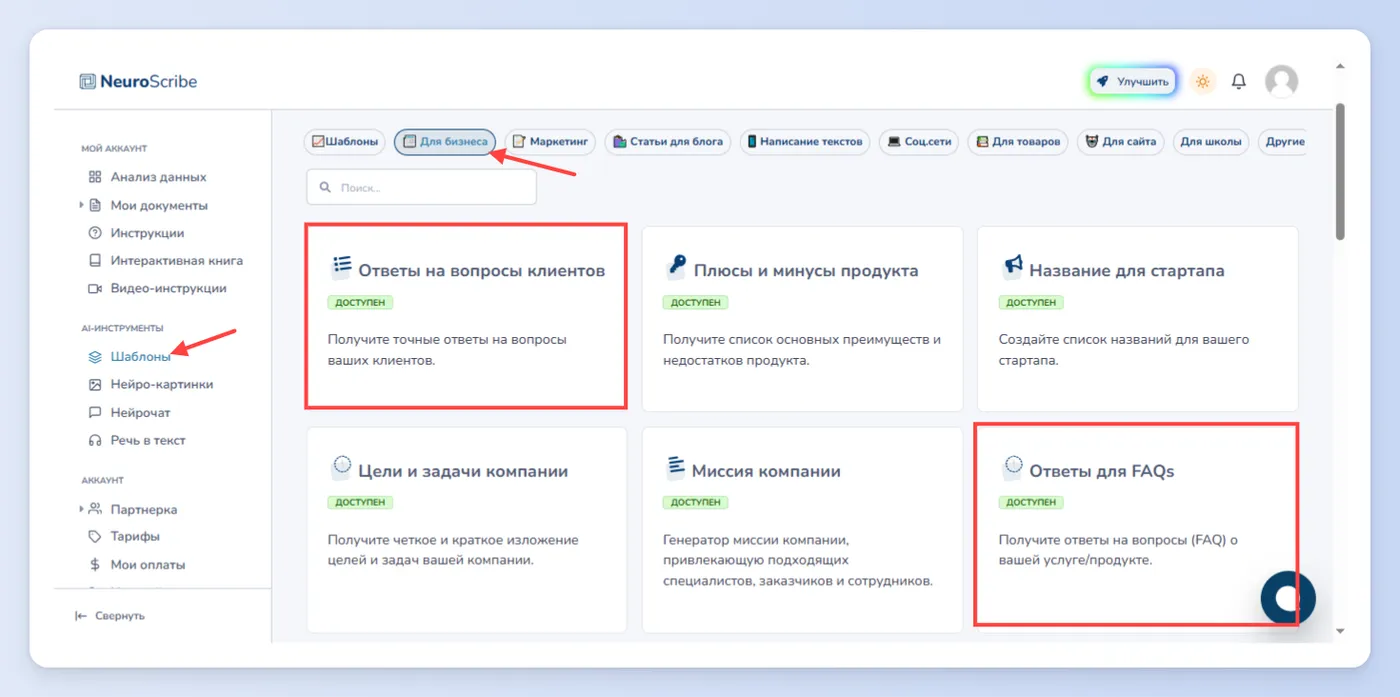1400x697 pixels.
Task: Open Инструкции in sidebar
Action: [x=136, y=233]
